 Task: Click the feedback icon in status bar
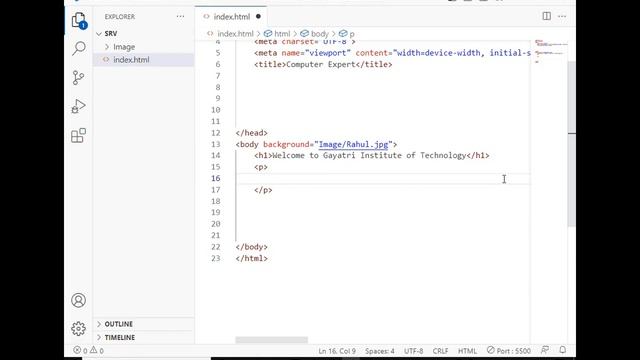[x=545, y=350]
